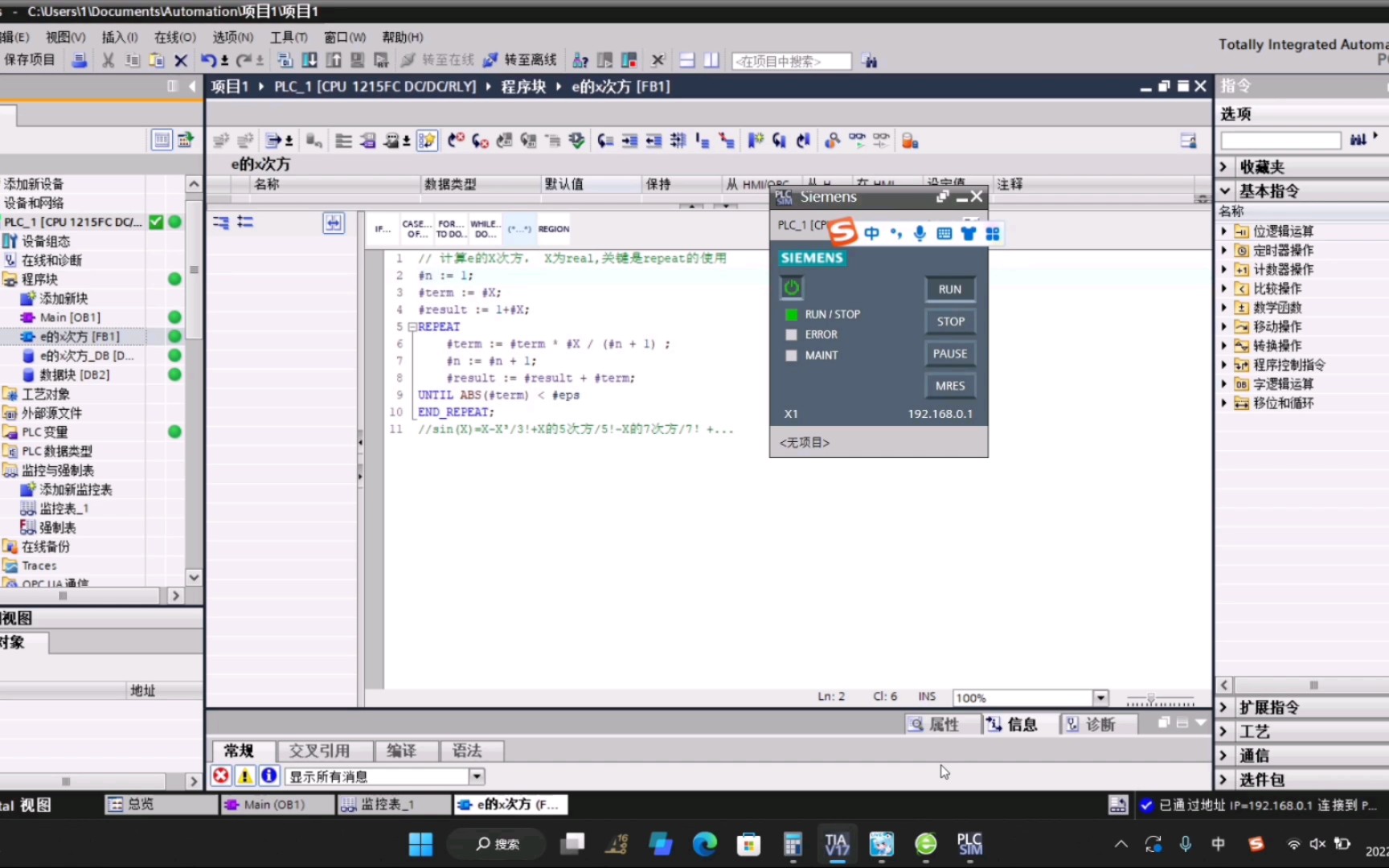Click the start CPU icon
Screen dimensions: 1389x868
pos(604,60)
